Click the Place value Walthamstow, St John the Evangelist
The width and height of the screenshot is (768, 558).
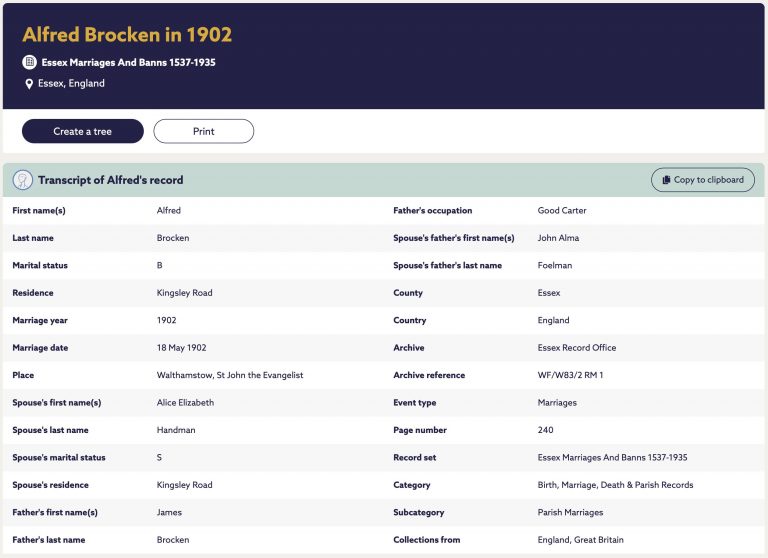230,375
